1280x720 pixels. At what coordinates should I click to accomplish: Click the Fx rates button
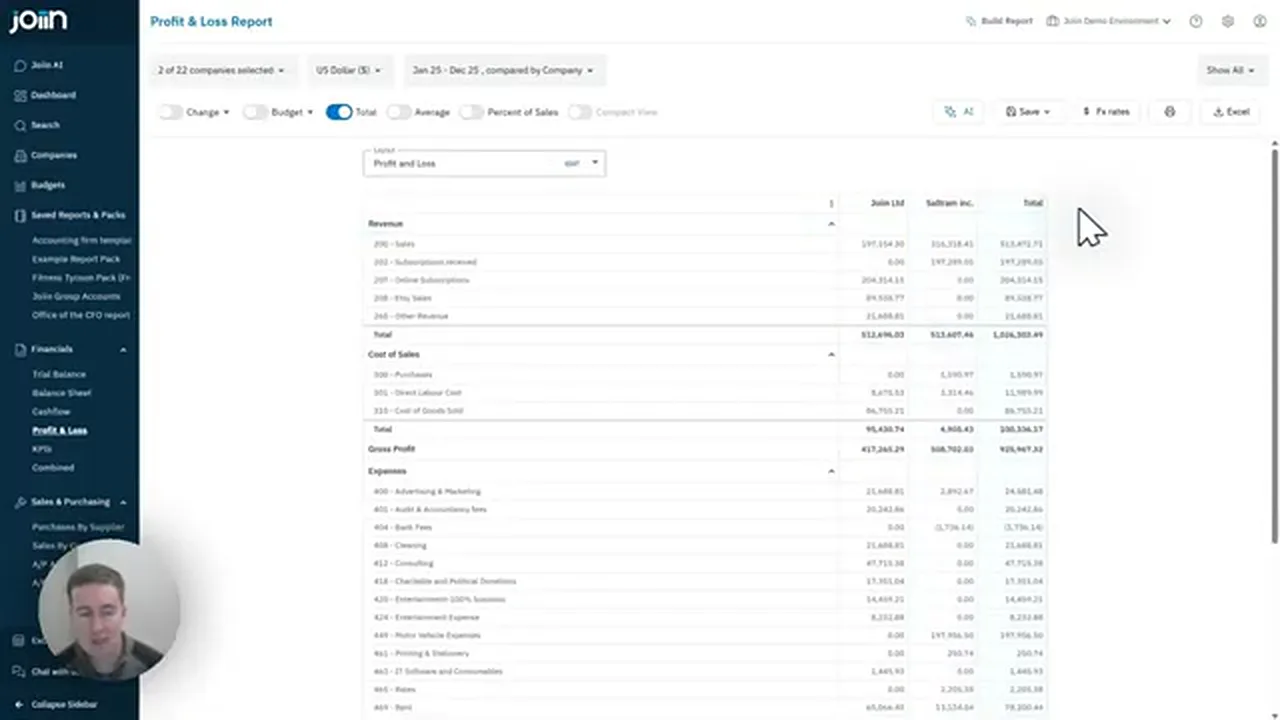1106,112
